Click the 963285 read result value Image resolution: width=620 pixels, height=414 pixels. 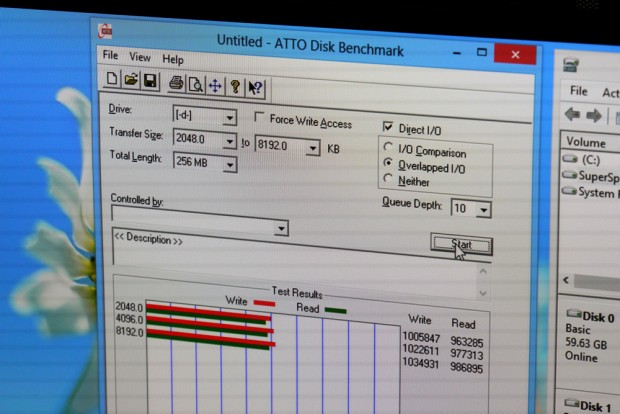[x=467, y=342]
